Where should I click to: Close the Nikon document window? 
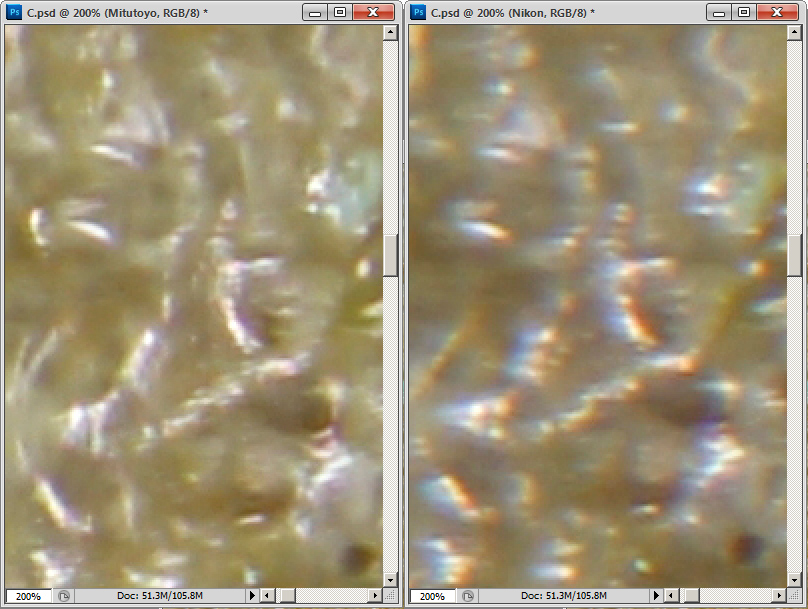(778, 12)
